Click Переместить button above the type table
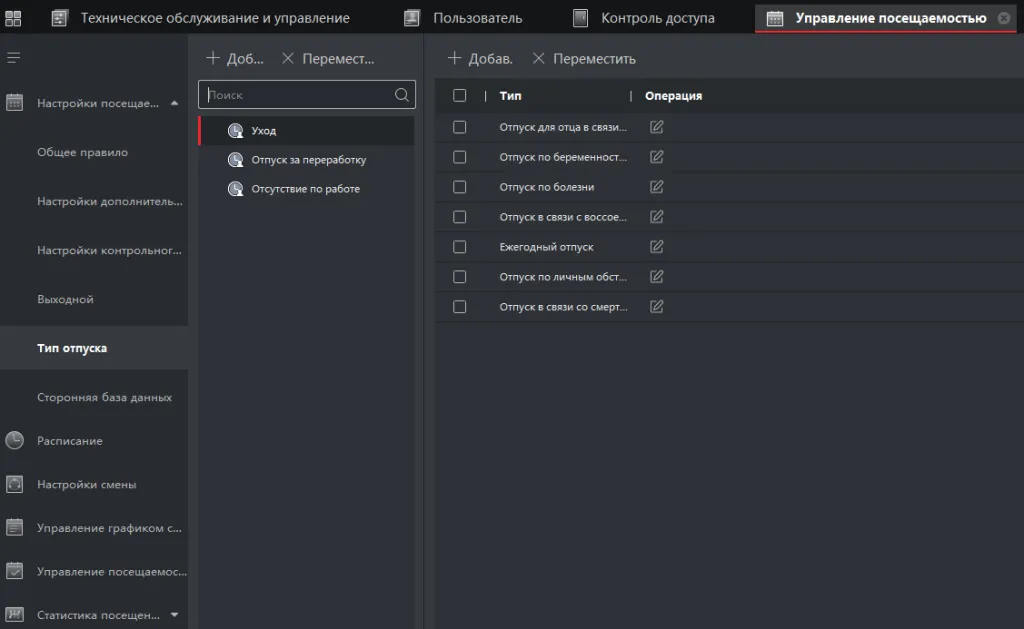The width and height of the screenshot is (1024, 629). [x=584, y=59]
